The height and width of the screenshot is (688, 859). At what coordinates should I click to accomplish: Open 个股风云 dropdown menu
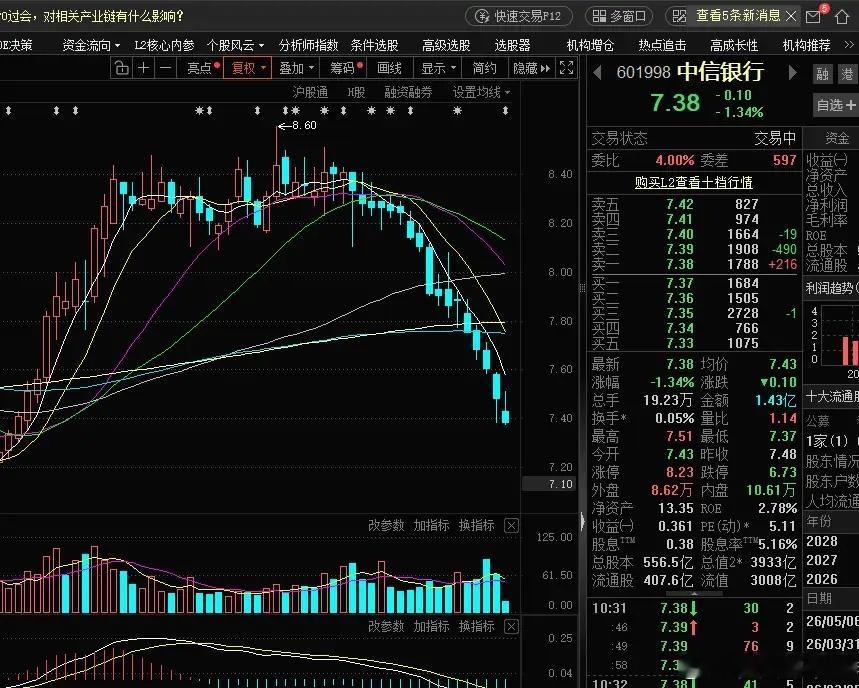click(236, 45)
